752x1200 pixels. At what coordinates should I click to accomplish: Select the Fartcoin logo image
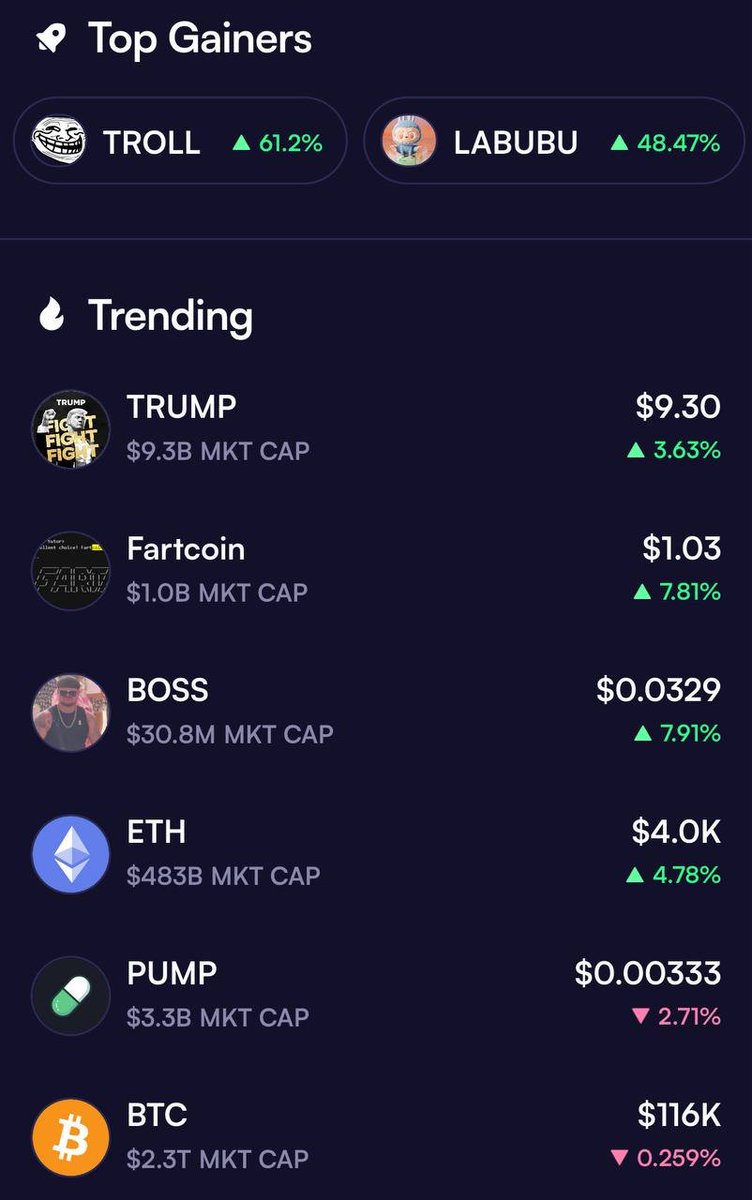click(71, 571)
